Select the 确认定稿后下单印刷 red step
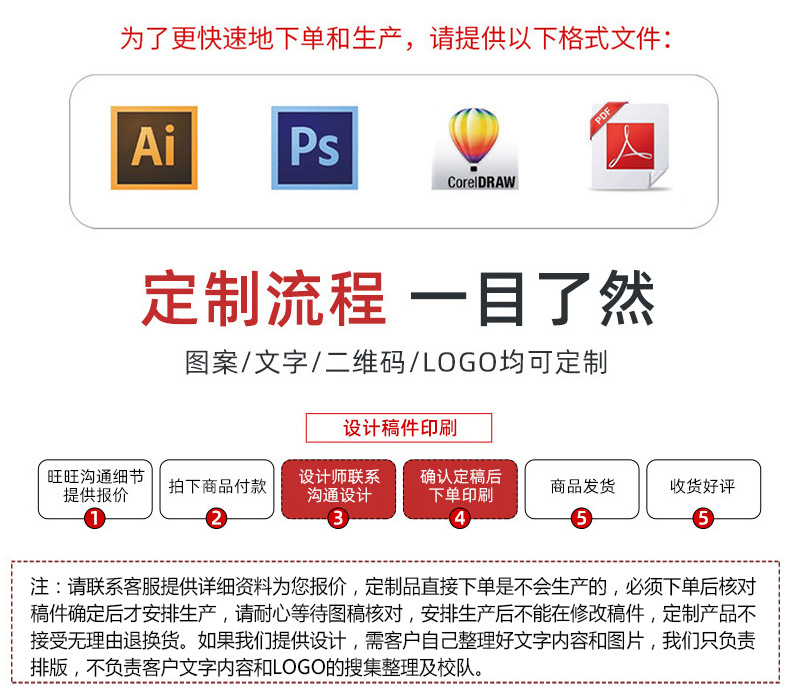This screenshot has height=692, width=790. (x=460, y=489)
